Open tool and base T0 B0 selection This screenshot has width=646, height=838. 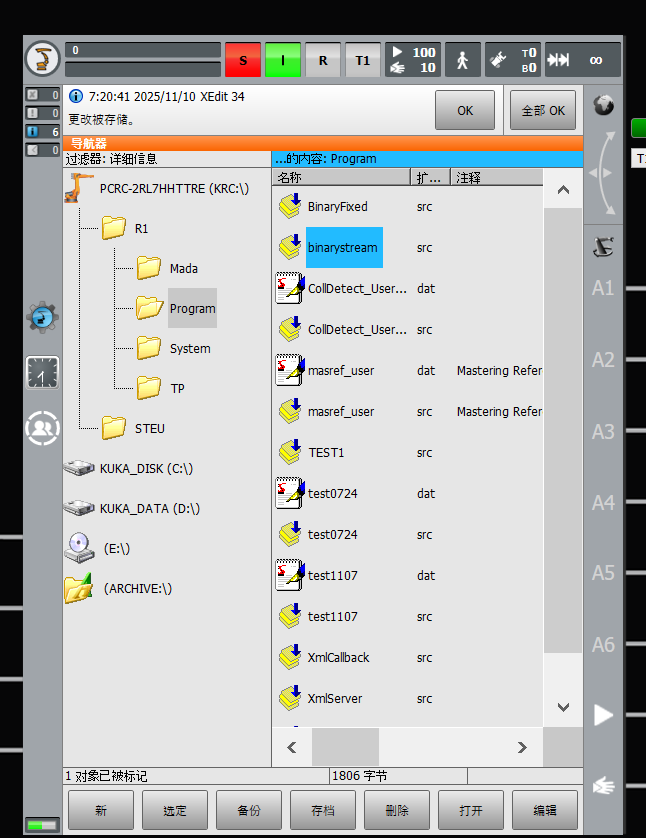(x=513, y=60)
